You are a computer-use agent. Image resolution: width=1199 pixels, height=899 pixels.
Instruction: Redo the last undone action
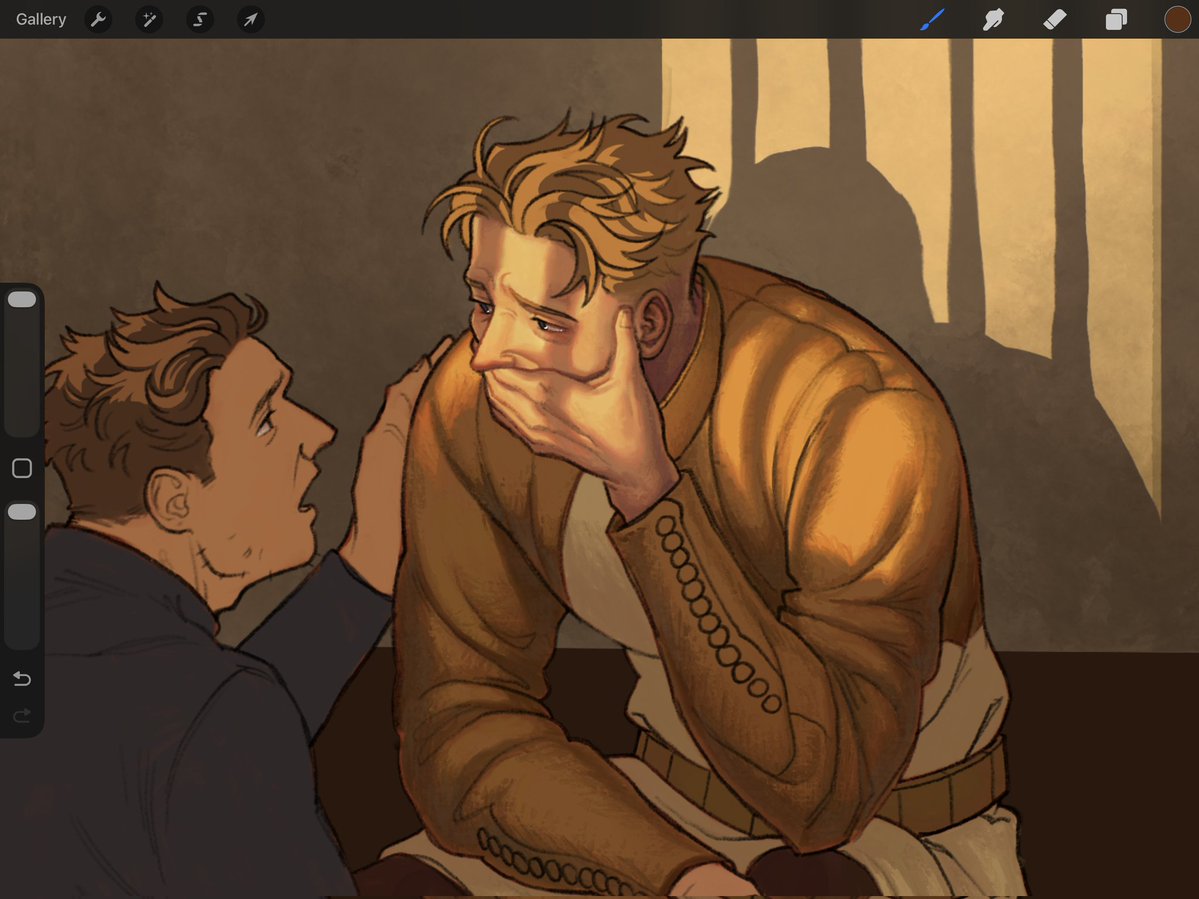pyautogui.click(x=21, y=716)
